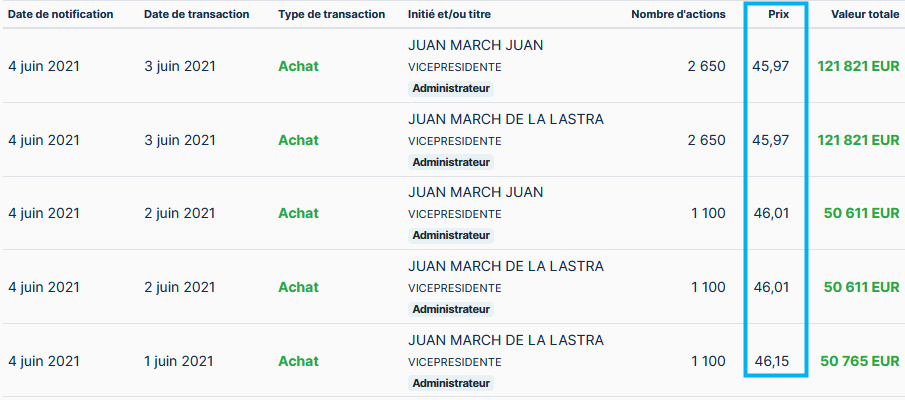Click the 46,15 price cell
The height and width of the screenshot is (400, 905).
pos(771,360)
